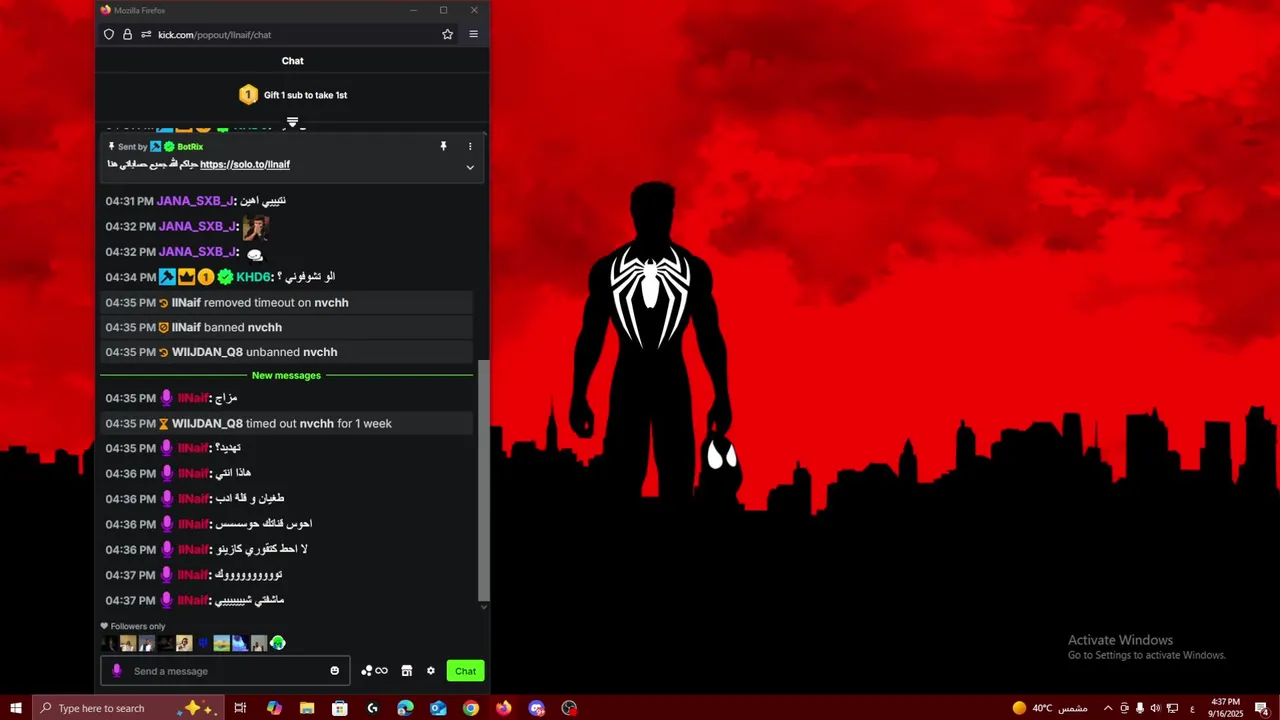Viewport: 1280px width, 720px height.
Task: Expand the pinned message chevron
Action: 470,167
